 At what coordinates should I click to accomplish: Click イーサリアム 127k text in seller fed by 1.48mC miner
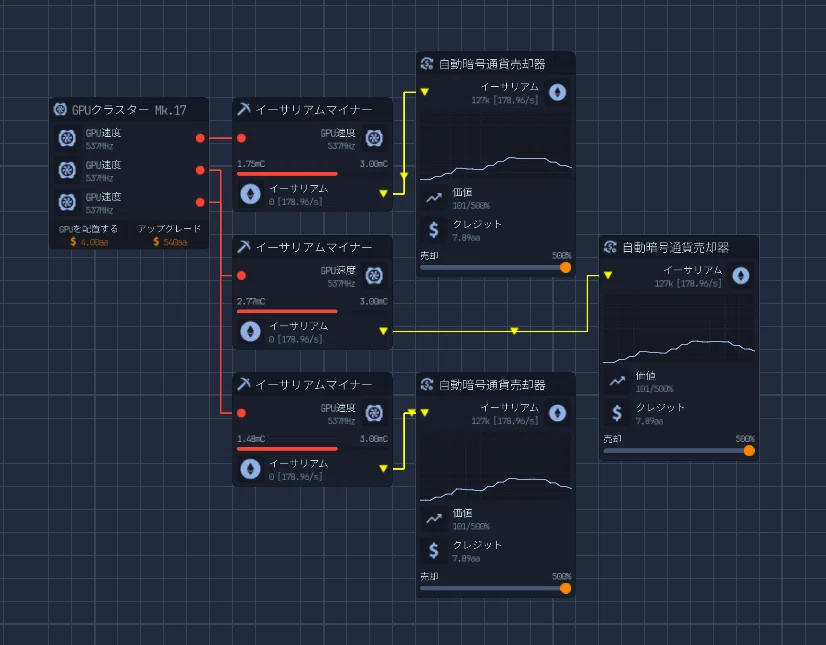[505, 414]
